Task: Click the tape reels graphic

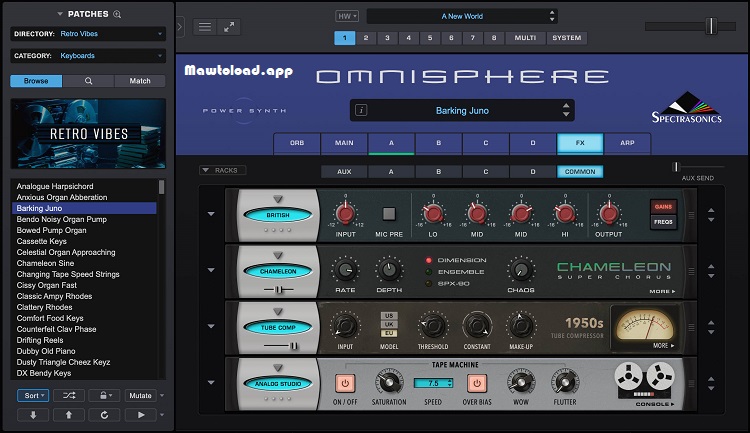Action: (644, 380)
